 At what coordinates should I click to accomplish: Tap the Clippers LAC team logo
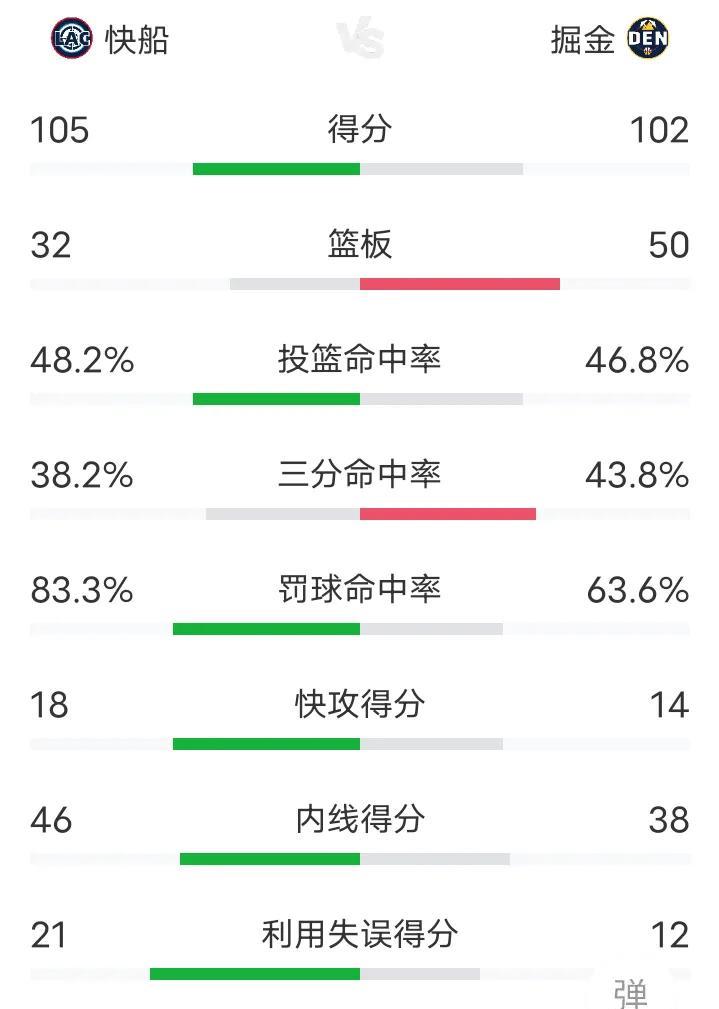point(71,39)
